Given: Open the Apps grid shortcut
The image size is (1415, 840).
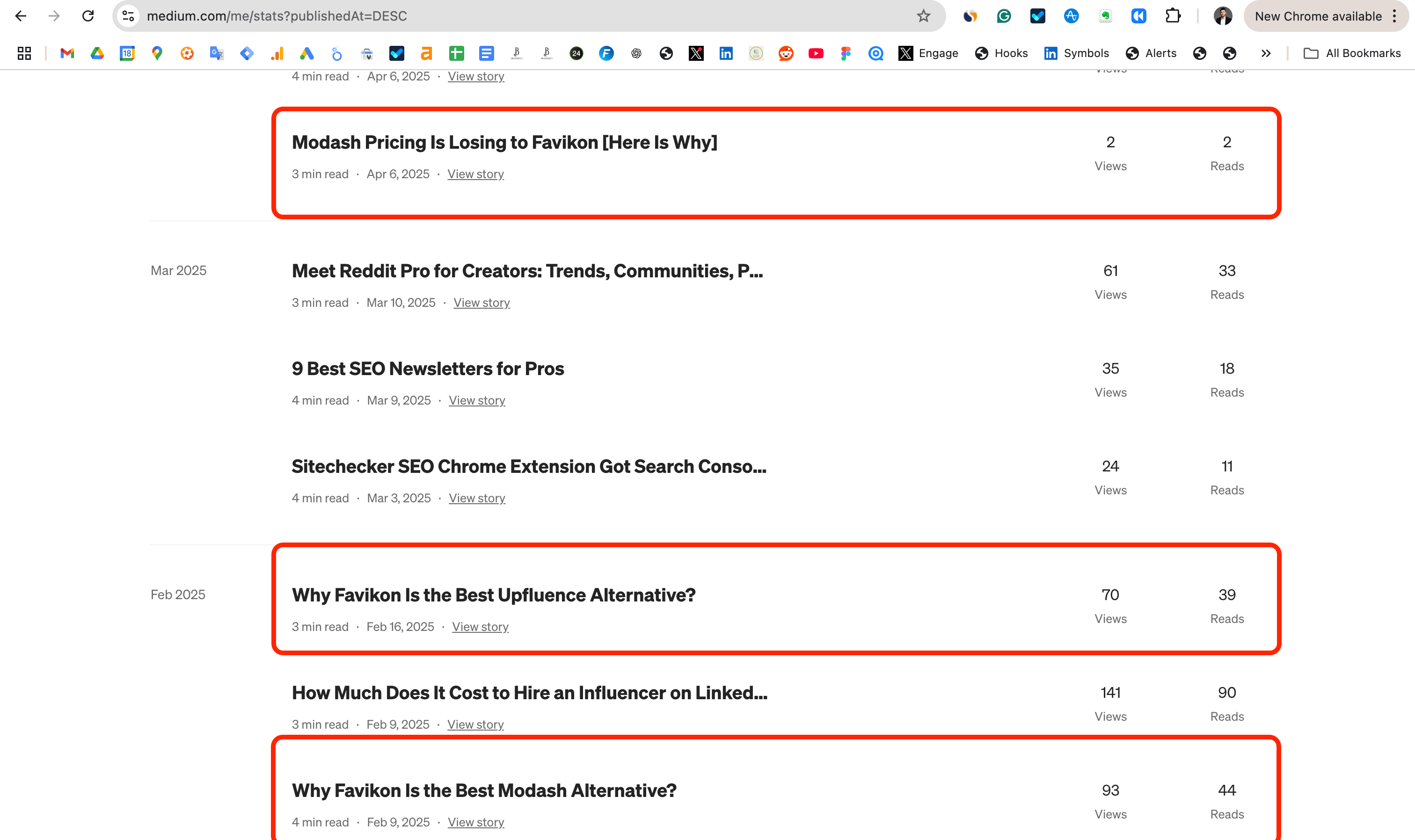Looking at the screenshot, I should (24, 53).
